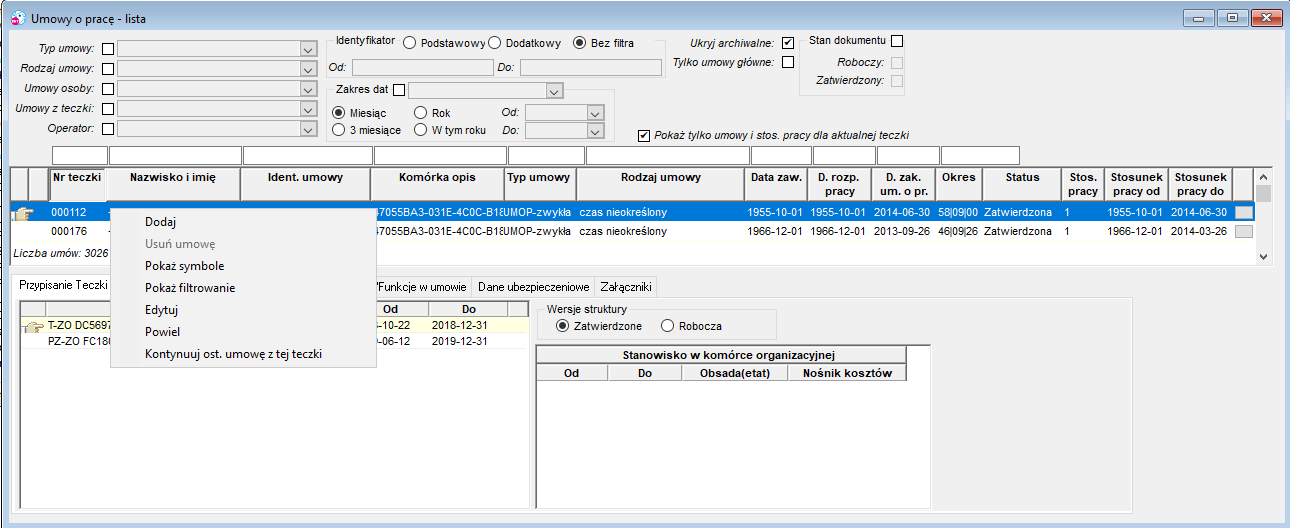This screenshot has height=528, width=1290.
Task: Uncheck Ukryj archiwalne
Action: click(788, 43)
